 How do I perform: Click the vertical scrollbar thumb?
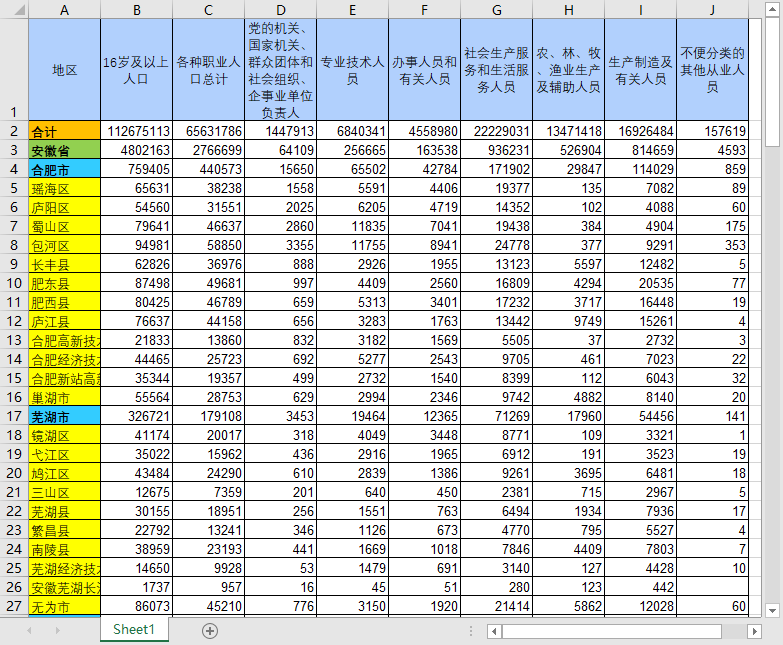coord(772,81)
